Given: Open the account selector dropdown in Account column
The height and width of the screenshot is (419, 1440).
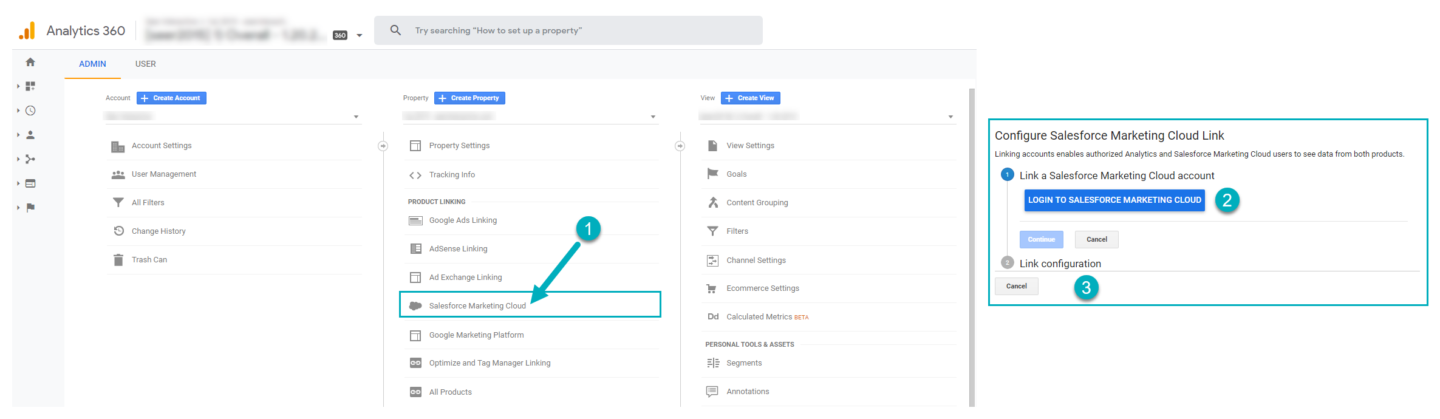Looking at the screenshot, I should point(356,118).
